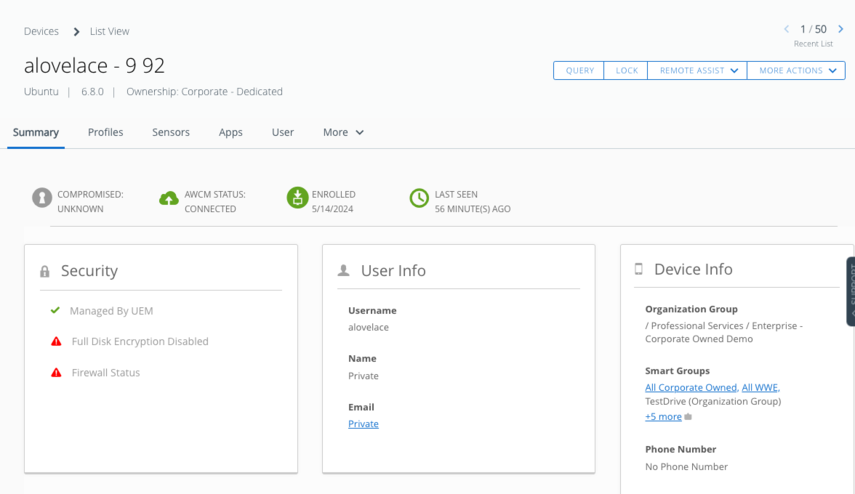Open the All Corporate Owned smart group link
This screenshot has height=494, width=855.
tap(691, 387)
